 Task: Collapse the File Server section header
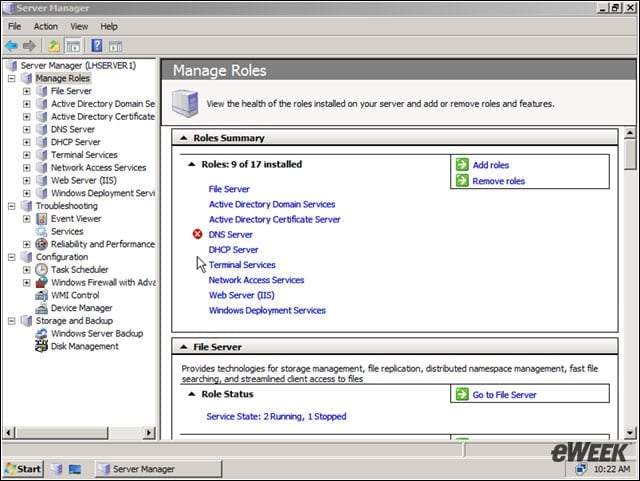point(184,347)
